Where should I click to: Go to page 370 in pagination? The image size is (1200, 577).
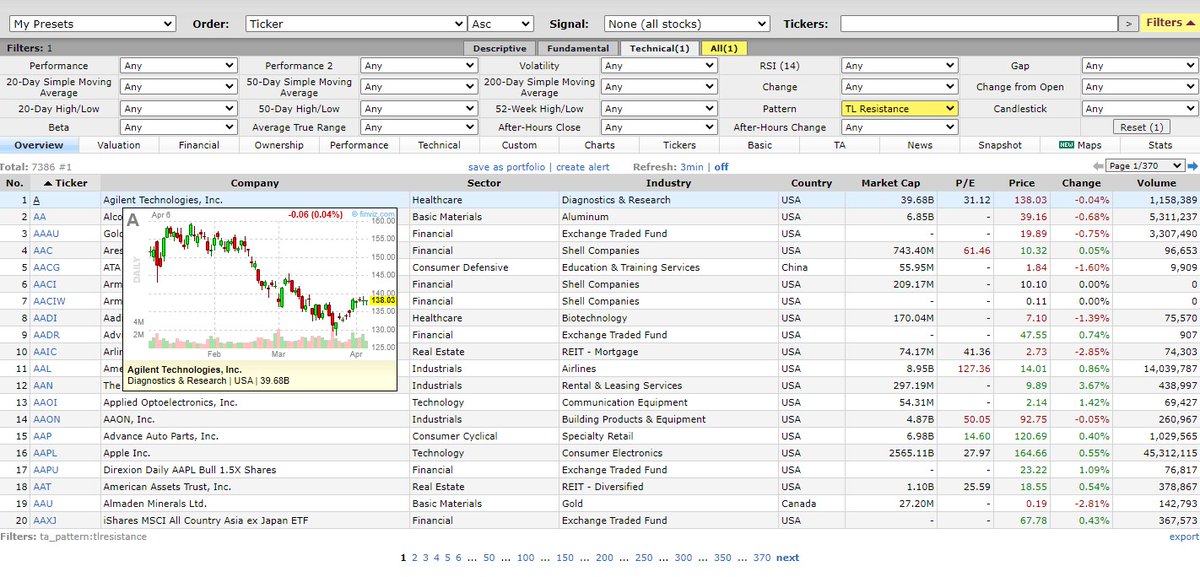pyautogui.click(x=762, y=558)
